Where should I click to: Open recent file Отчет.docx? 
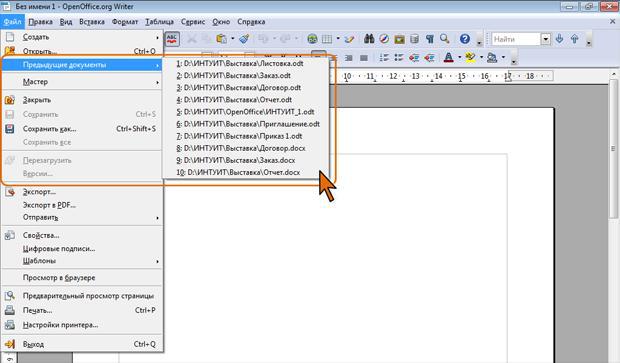(x=246, y=172)
